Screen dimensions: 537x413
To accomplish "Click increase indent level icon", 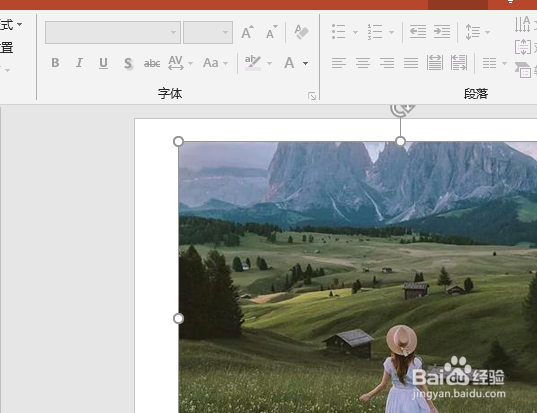I will (442, 32).
